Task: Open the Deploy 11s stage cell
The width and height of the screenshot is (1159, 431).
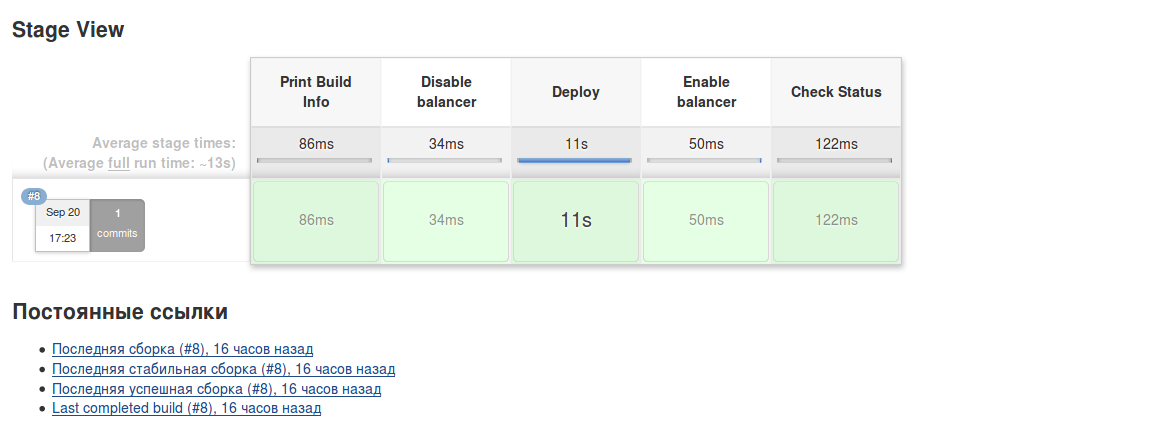Action: point(576,220)
